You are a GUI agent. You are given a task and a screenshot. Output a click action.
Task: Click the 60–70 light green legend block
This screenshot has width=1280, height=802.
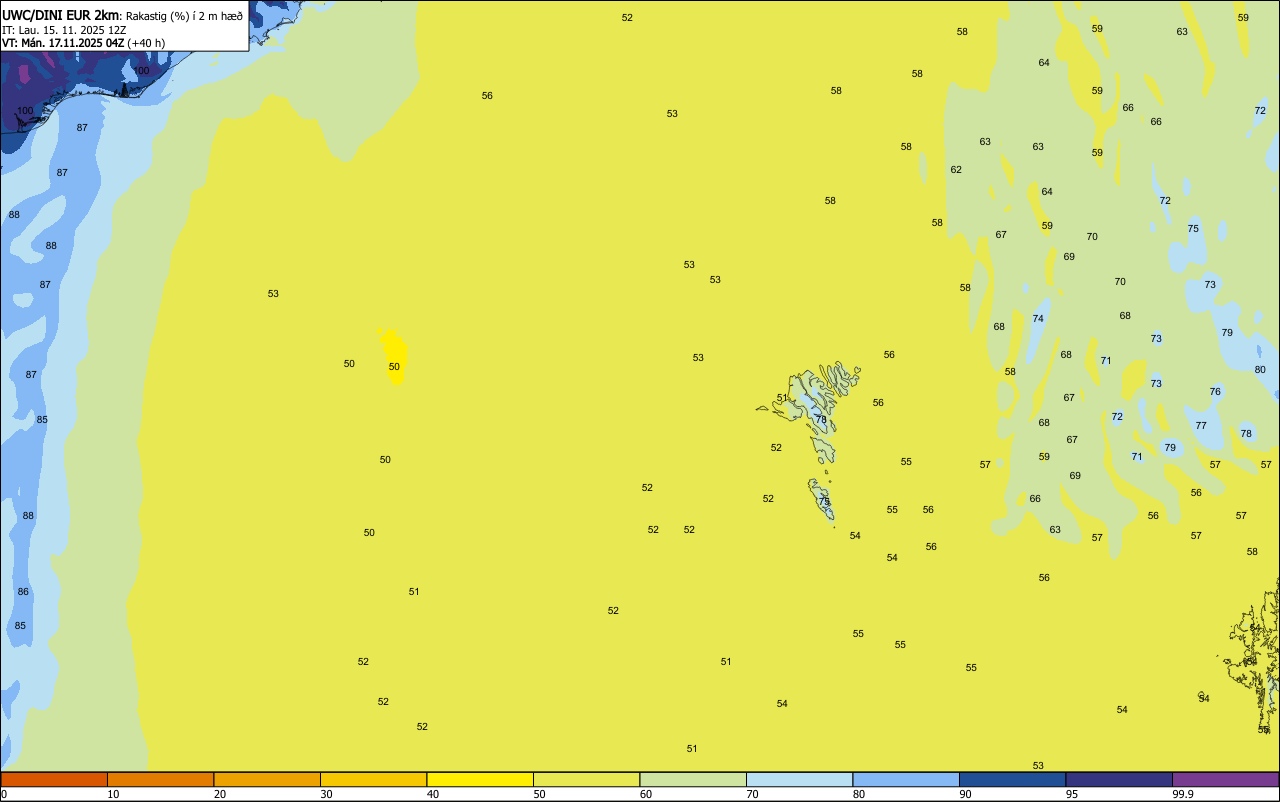(x=693, y=779)
